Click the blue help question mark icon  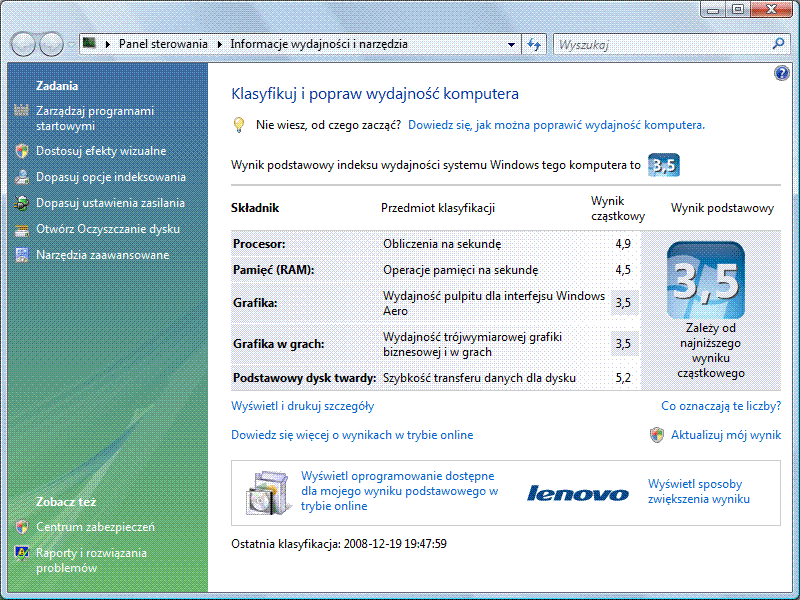click(x=781, y=73)
